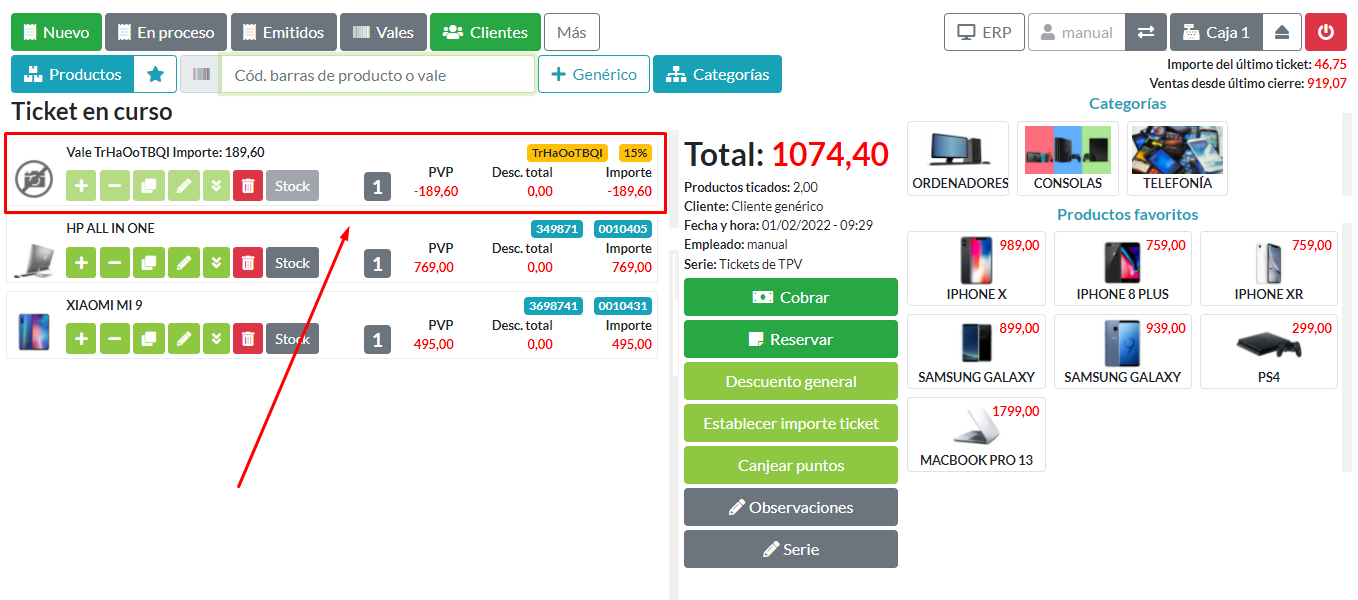Image resolution: width=1358 pixels, height=600 pixels.
Task: Decrease quantity of XIAOMI MI 9
Action: click(115, 340)
